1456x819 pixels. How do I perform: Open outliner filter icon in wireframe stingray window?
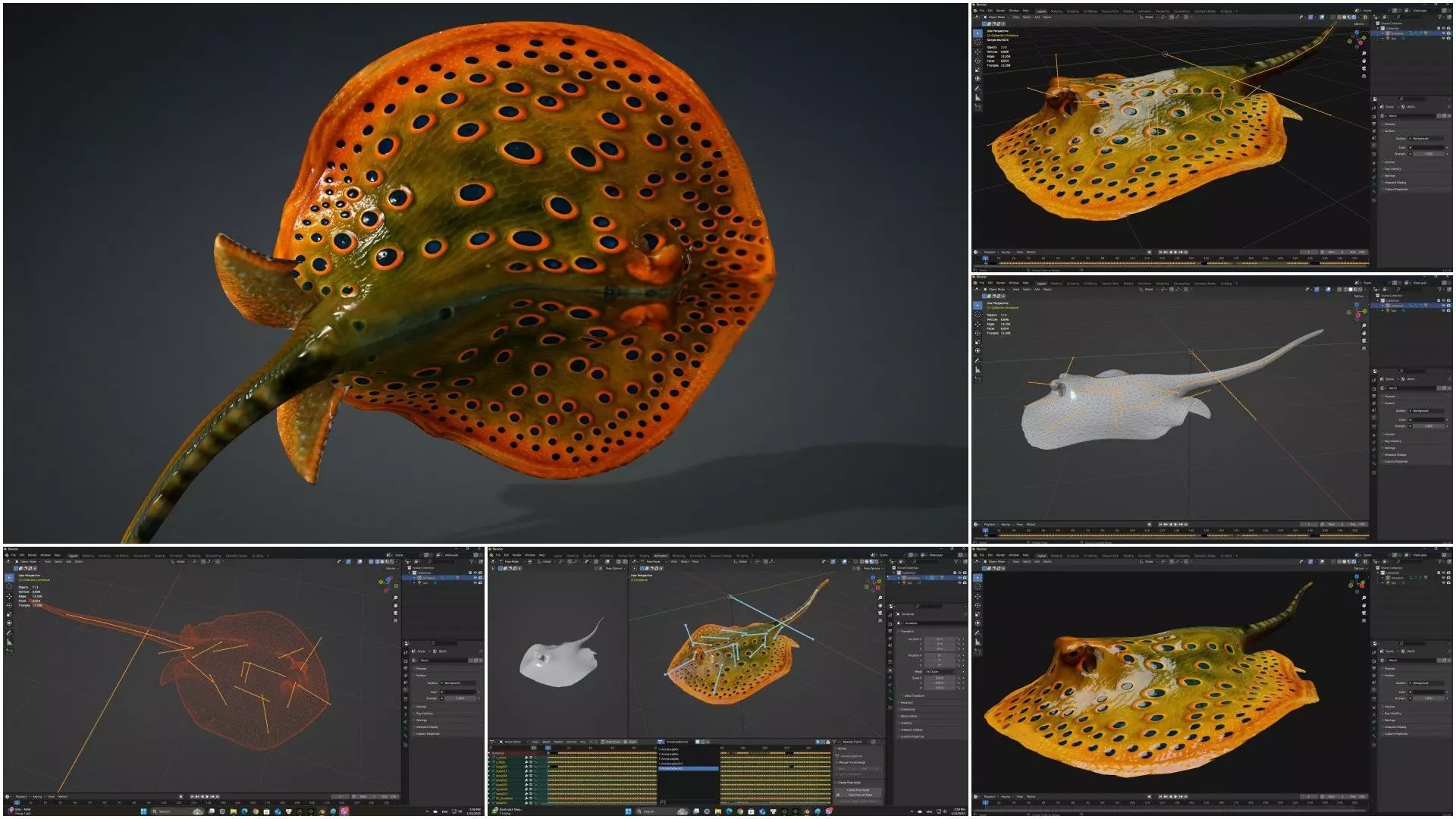(472, 562)
